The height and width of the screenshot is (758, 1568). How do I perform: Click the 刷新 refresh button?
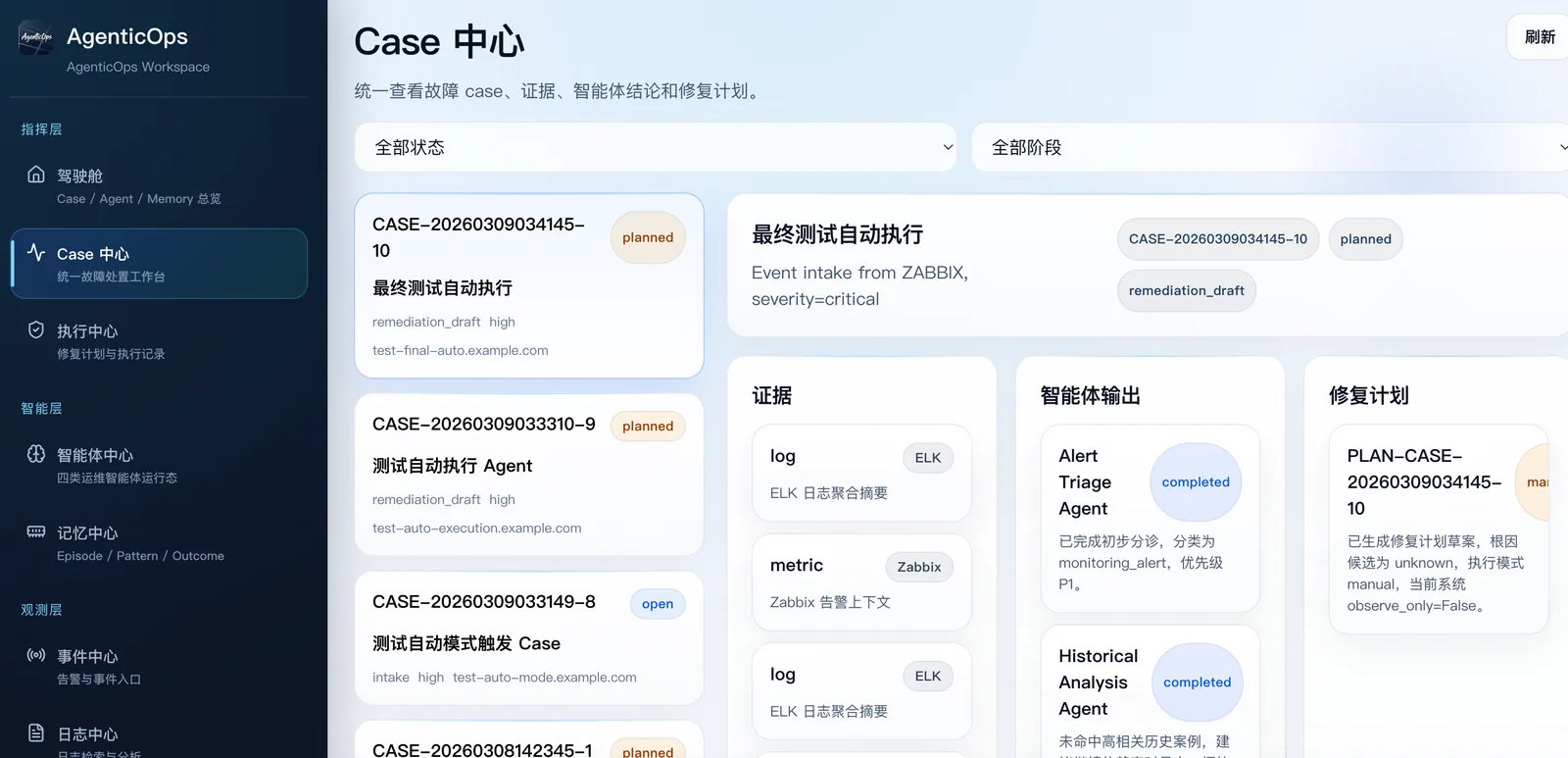1539,37
